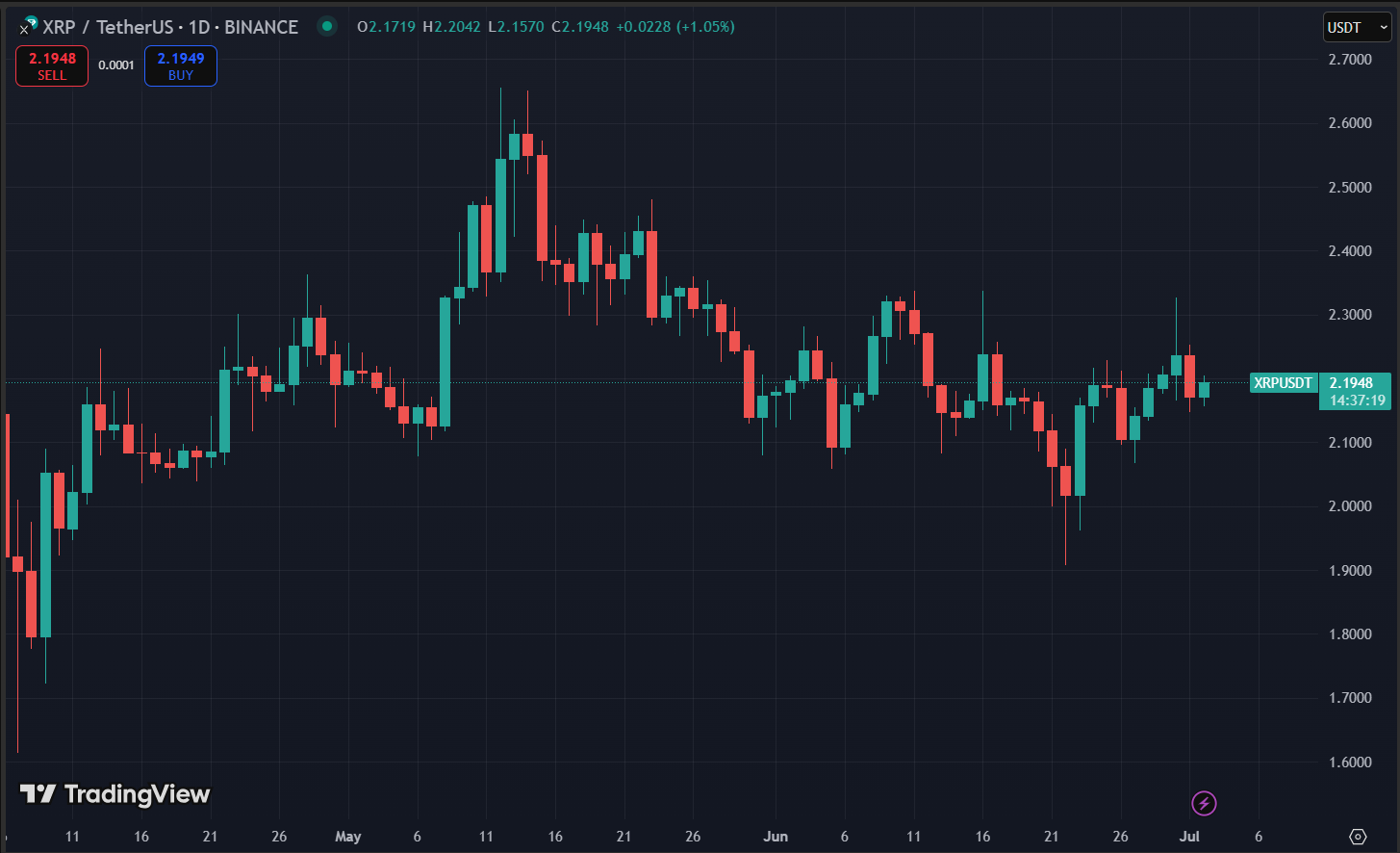The width and height of the screenshot is (1400, 853).
Task: Click the 2.1948 current price tag
Action: tap(1351, 383)
